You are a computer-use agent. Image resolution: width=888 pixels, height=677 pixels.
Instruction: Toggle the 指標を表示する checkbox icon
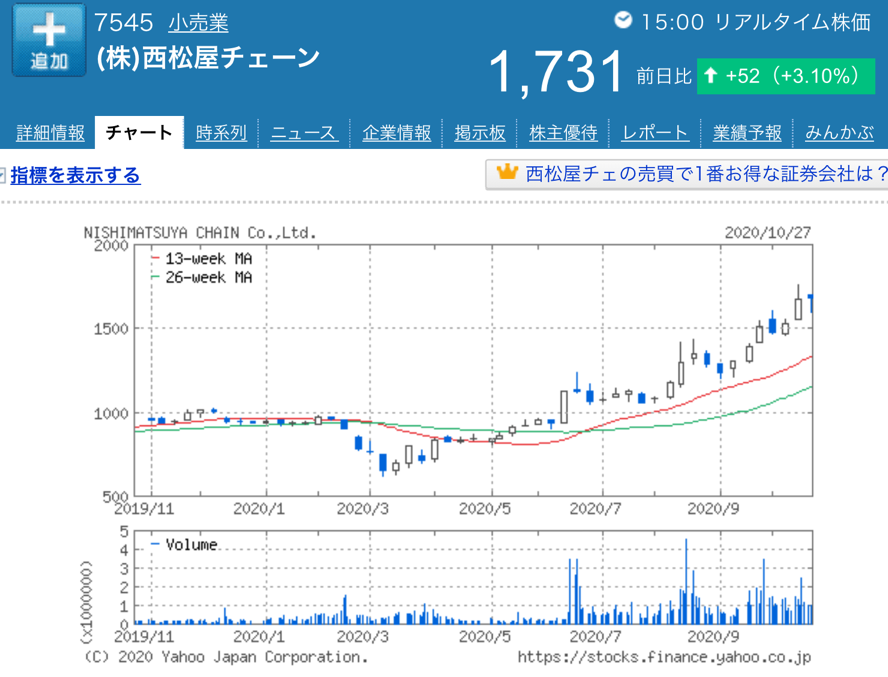tap(2, 175)
